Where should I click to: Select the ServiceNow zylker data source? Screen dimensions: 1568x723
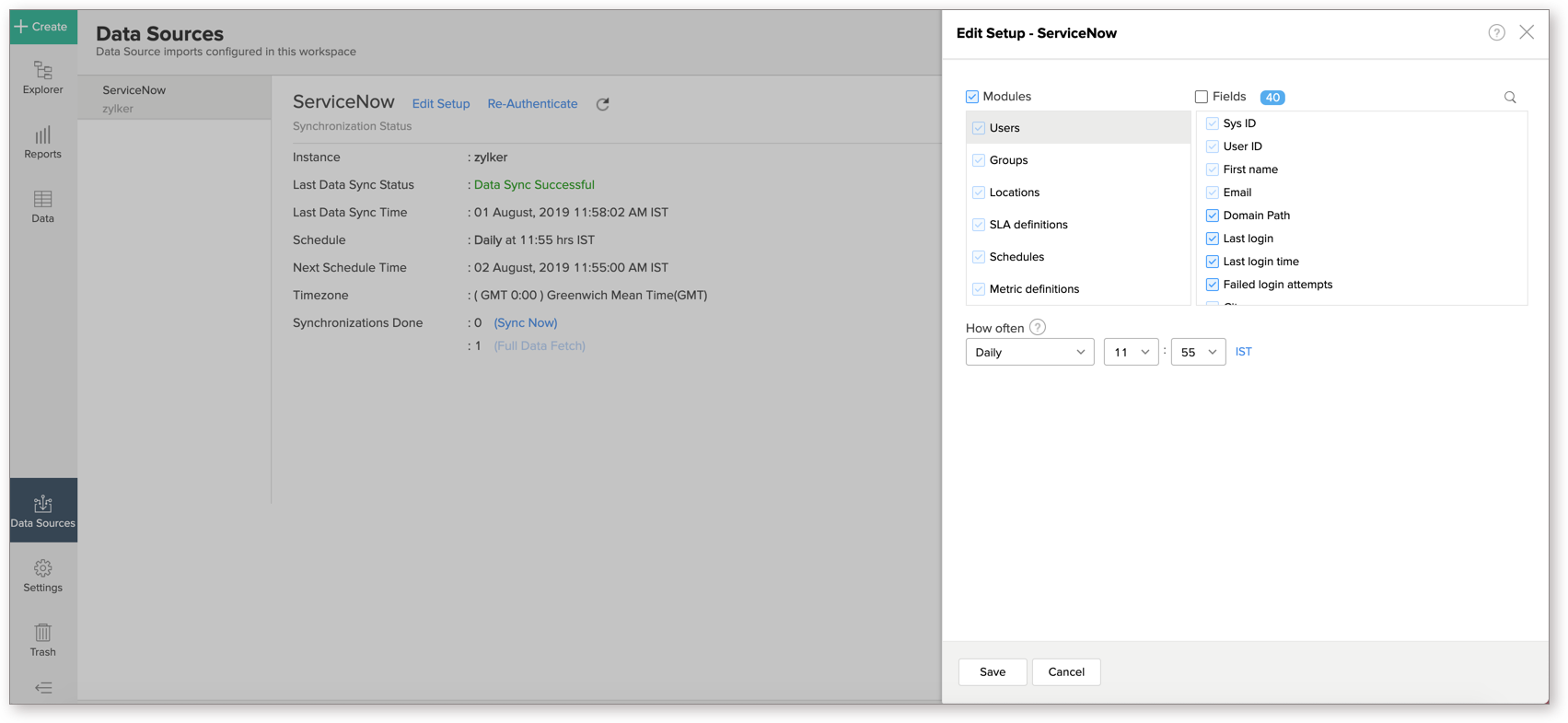(175, 99)
